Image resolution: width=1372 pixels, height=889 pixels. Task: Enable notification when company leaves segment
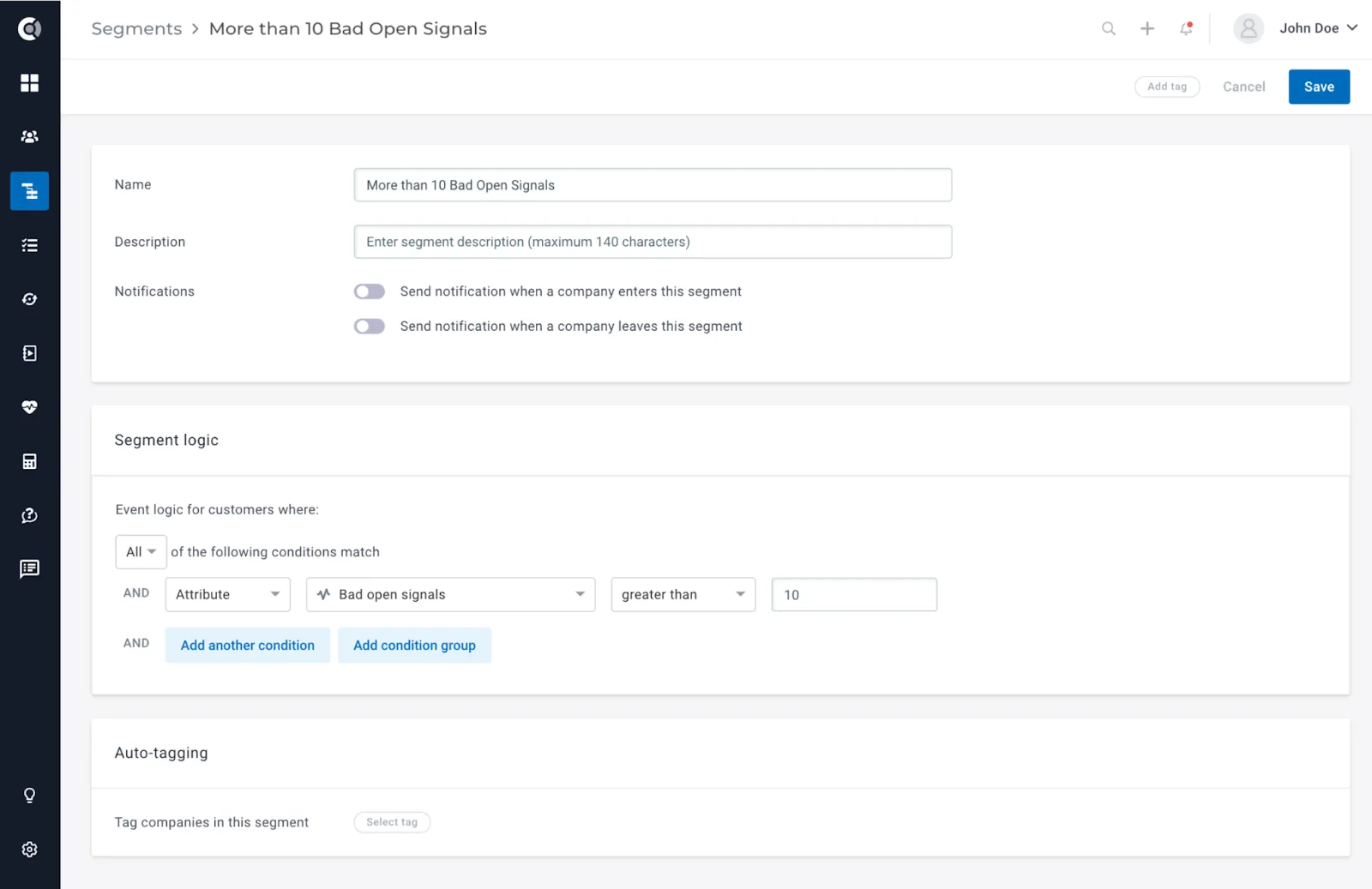tap(370, 326)
